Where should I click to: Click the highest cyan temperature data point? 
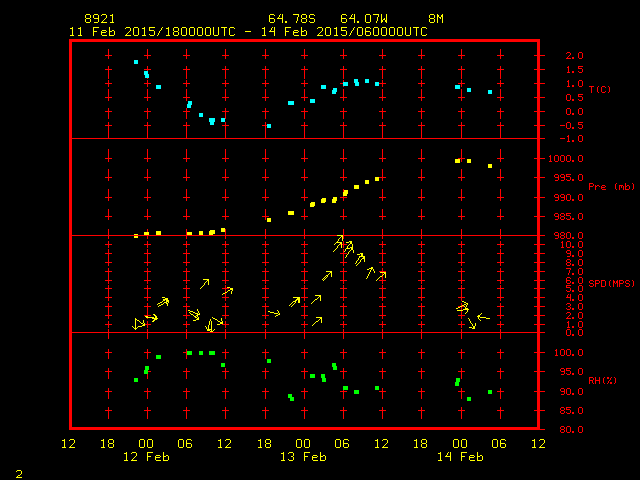tap(136, 62)
